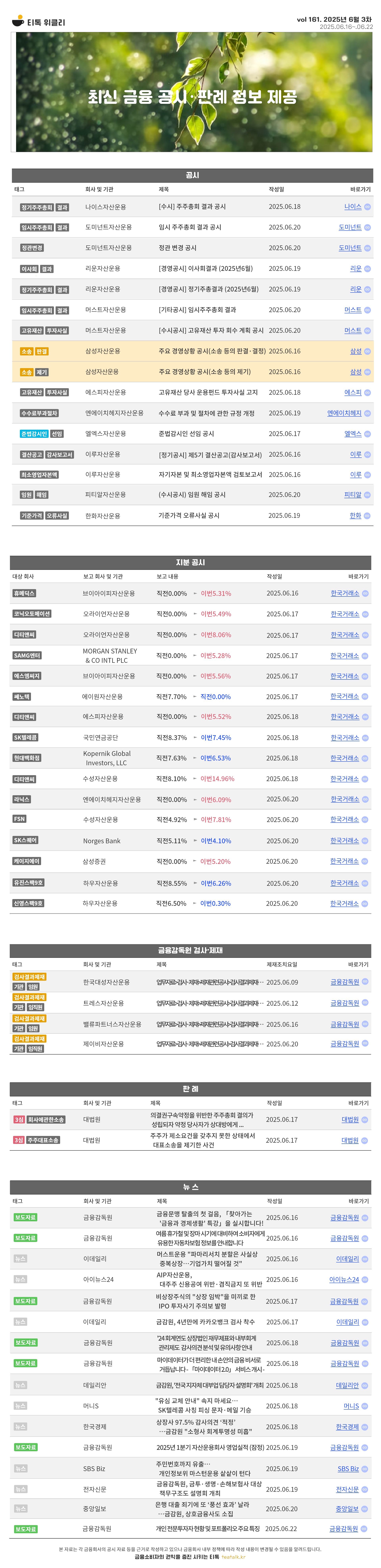Click the 한국거래소 link icon in SK텔레콤 row
This screenshot has width=381, height=1568.
(x=365, y=738)
